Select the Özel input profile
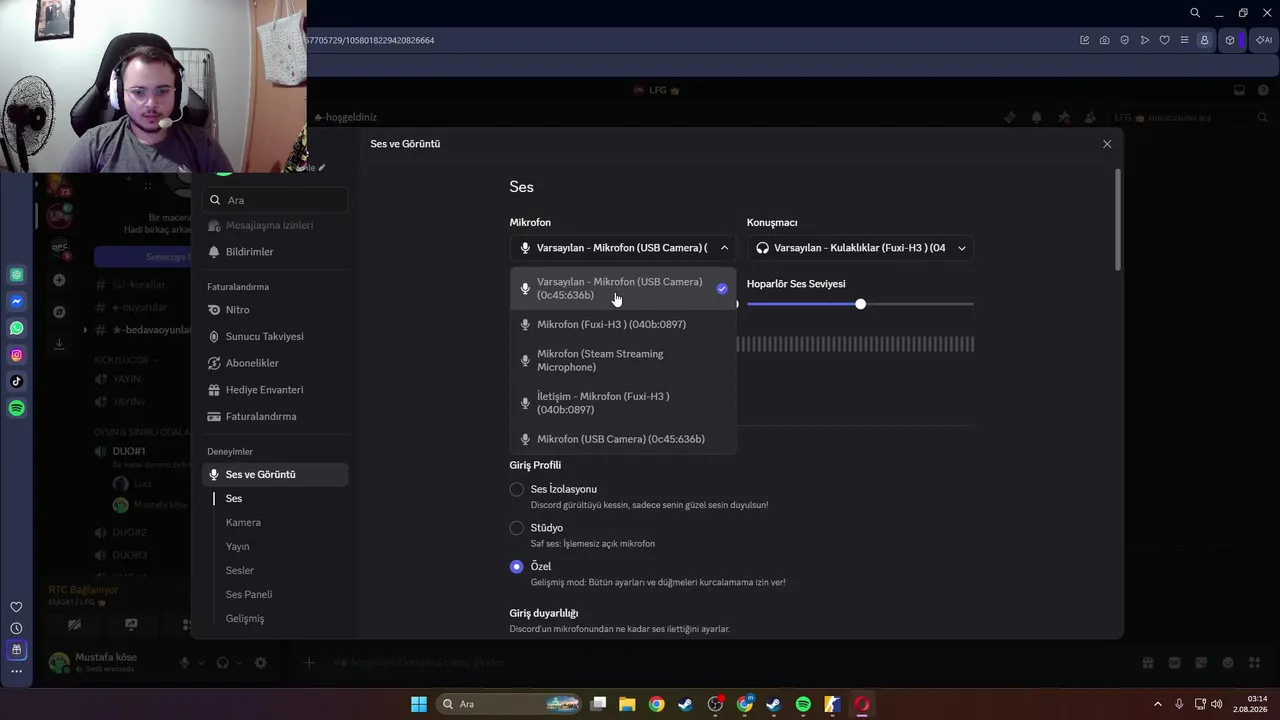Screen dimensions: 1280x720 517,567
